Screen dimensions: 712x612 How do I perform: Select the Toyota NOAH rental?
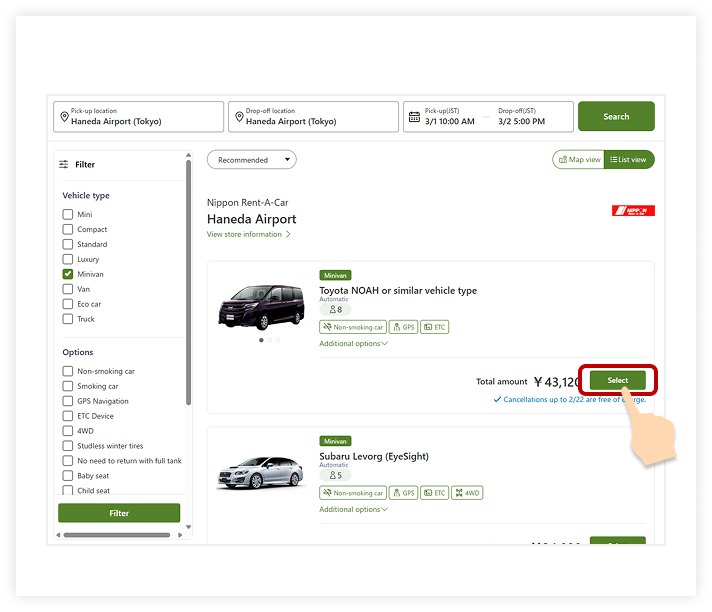click(x=618, y=380)
